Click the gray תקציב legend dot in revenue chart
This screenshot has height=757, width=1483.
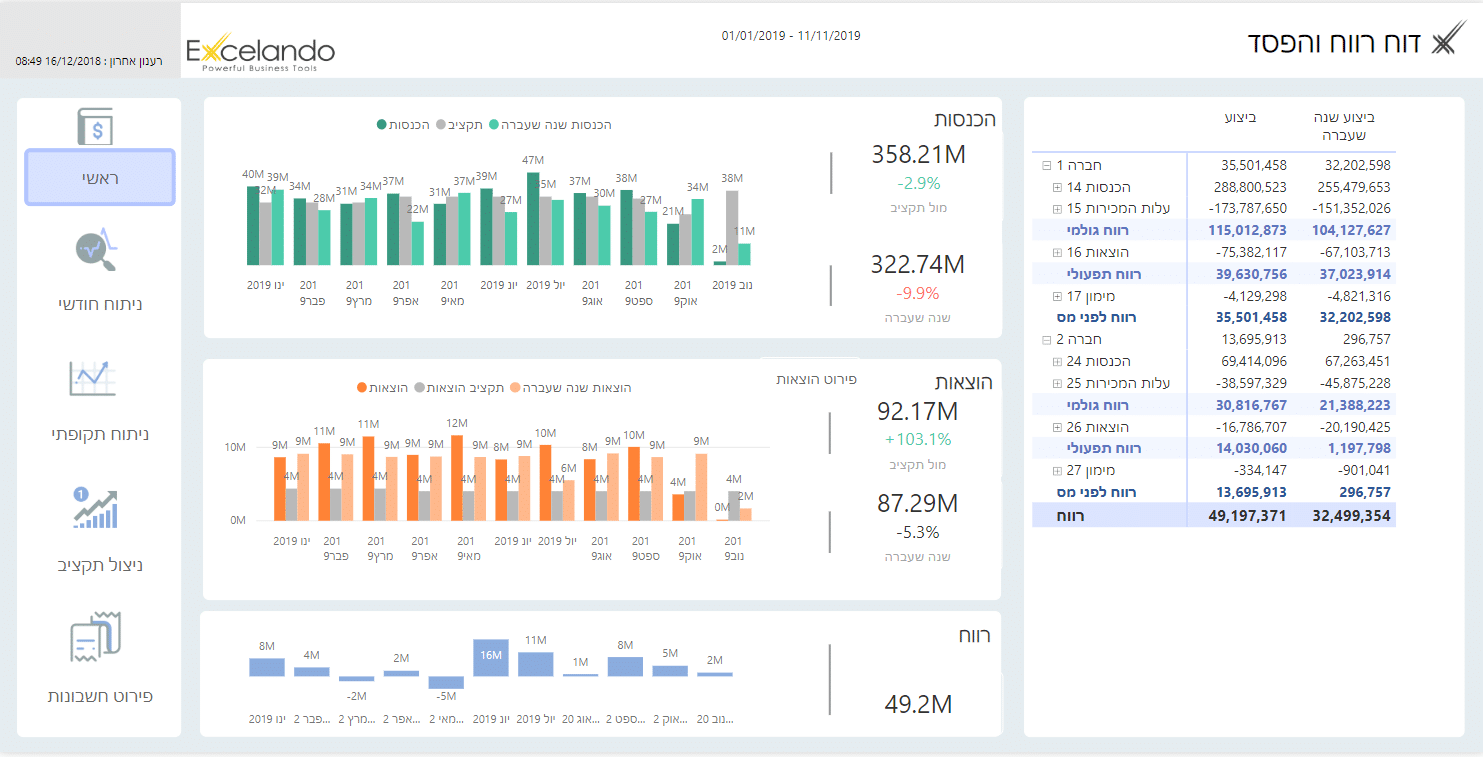(x=441, y=125)
